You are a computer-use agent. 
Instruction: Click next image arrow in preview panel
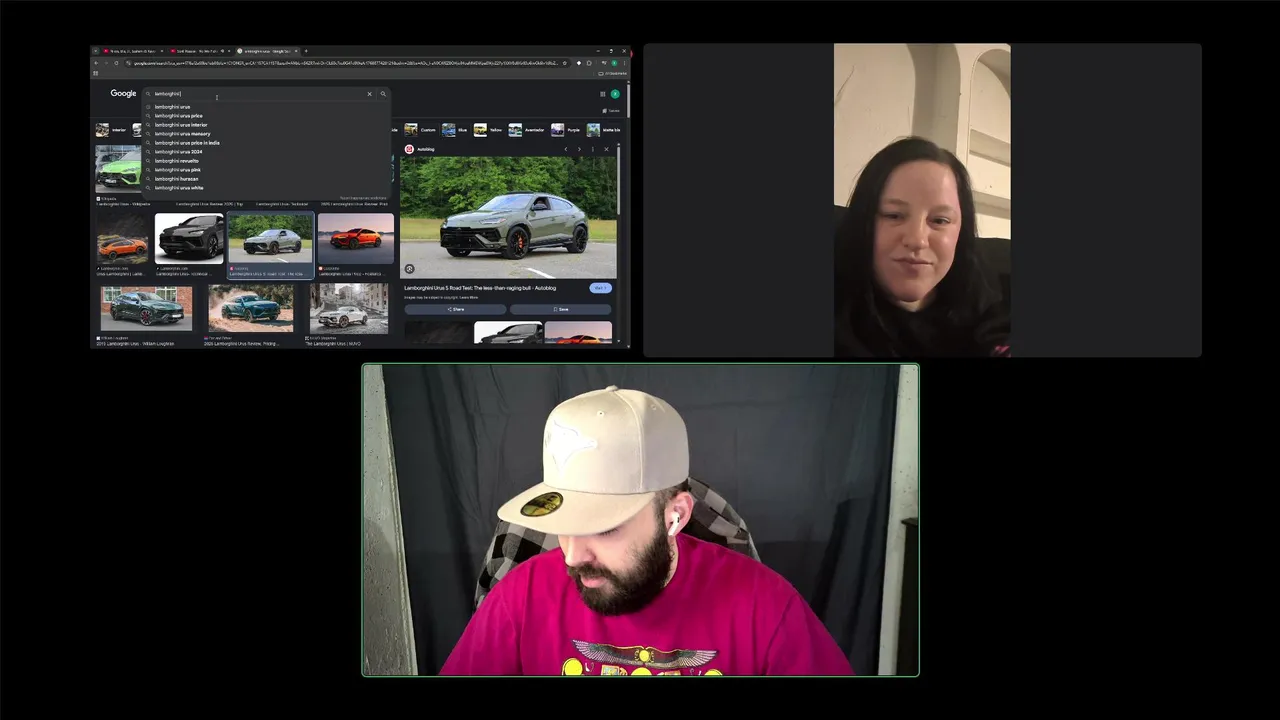(578, 149)
